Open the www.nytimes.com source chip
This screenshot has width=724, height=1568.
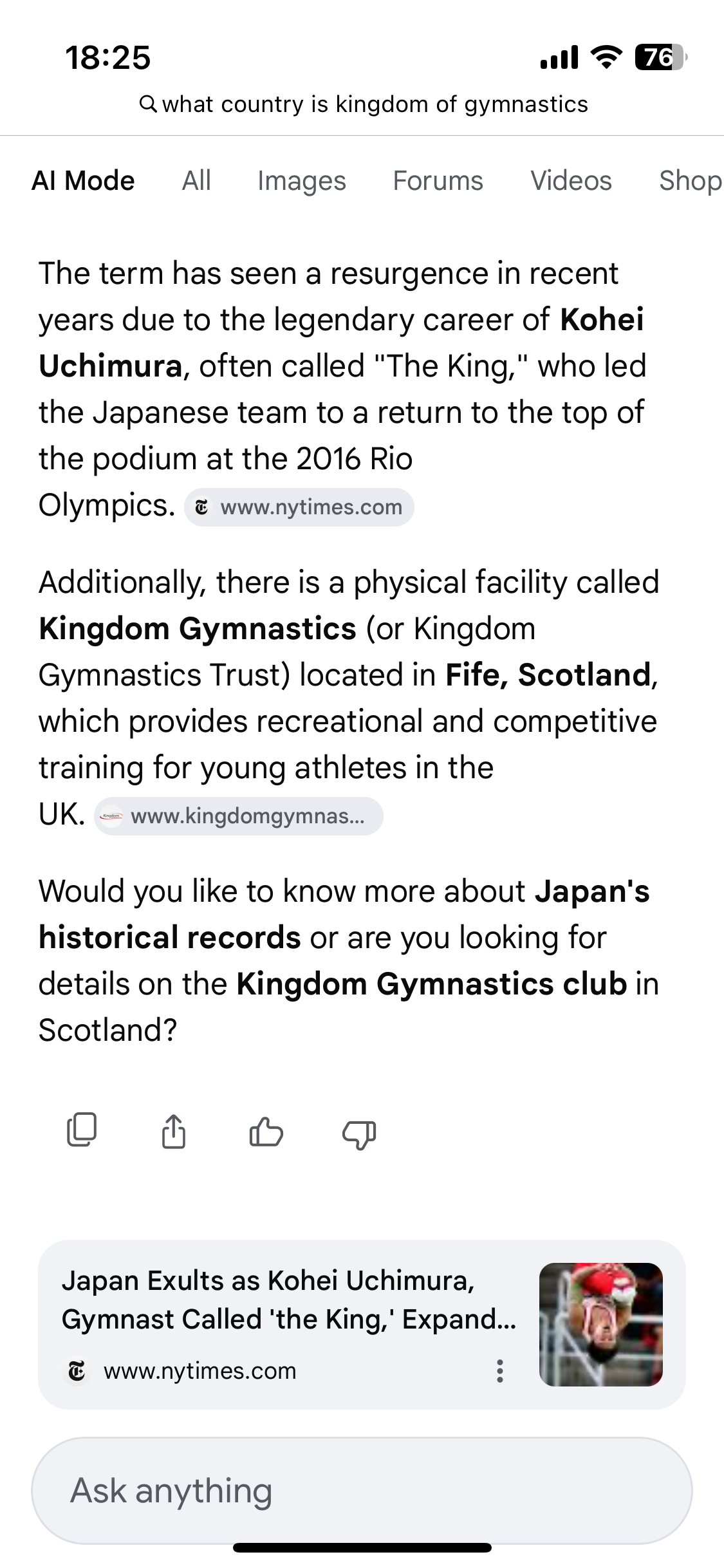[299, 507]
